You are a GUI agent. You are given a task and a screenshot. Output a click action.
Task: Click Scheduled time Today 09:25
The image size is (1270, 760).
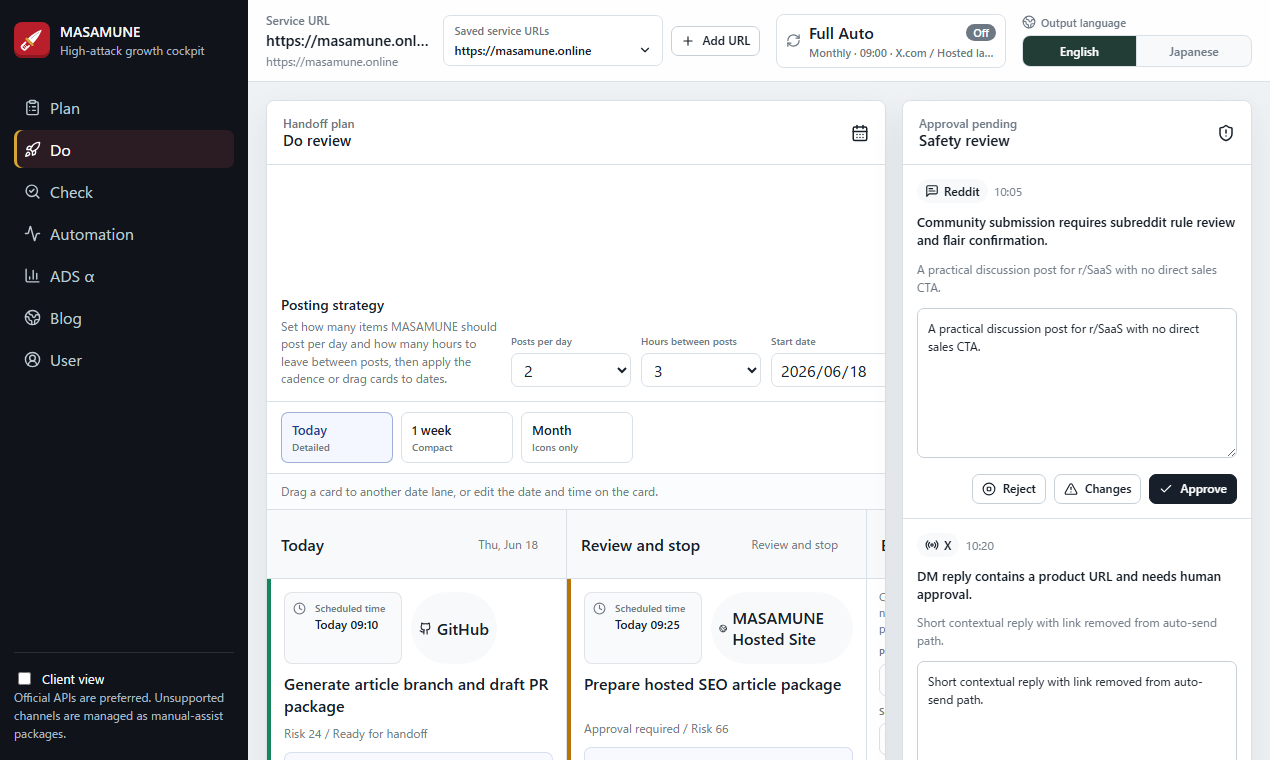[643, 628]
